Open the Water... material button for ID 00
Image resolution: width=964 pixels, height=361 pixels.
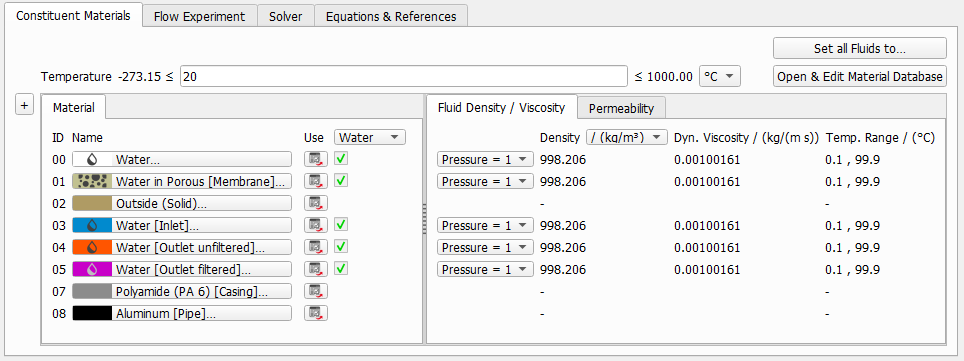click(x=182, y=159)
